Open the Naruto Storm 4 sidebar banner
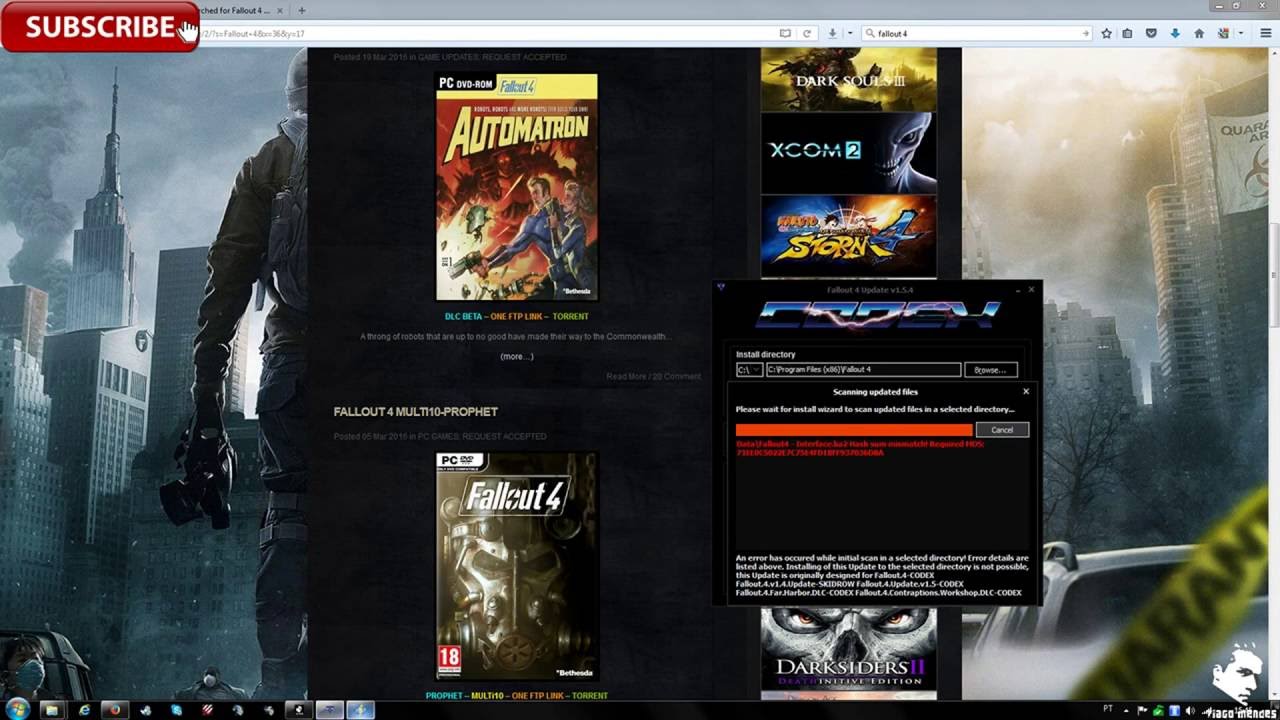The image size is (1280, 720). pyautogui.click(x=849, y=236)
